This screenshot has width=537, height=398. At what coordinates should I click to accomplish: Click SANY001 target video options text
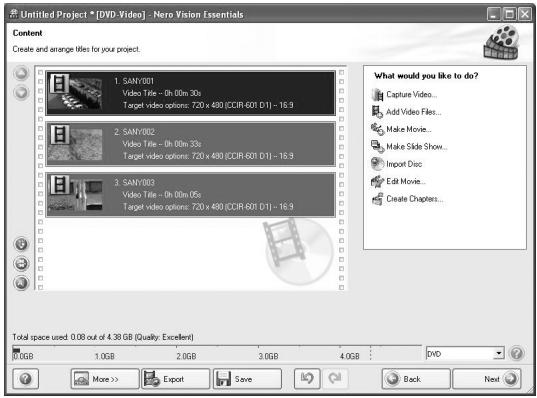(208, 105)
